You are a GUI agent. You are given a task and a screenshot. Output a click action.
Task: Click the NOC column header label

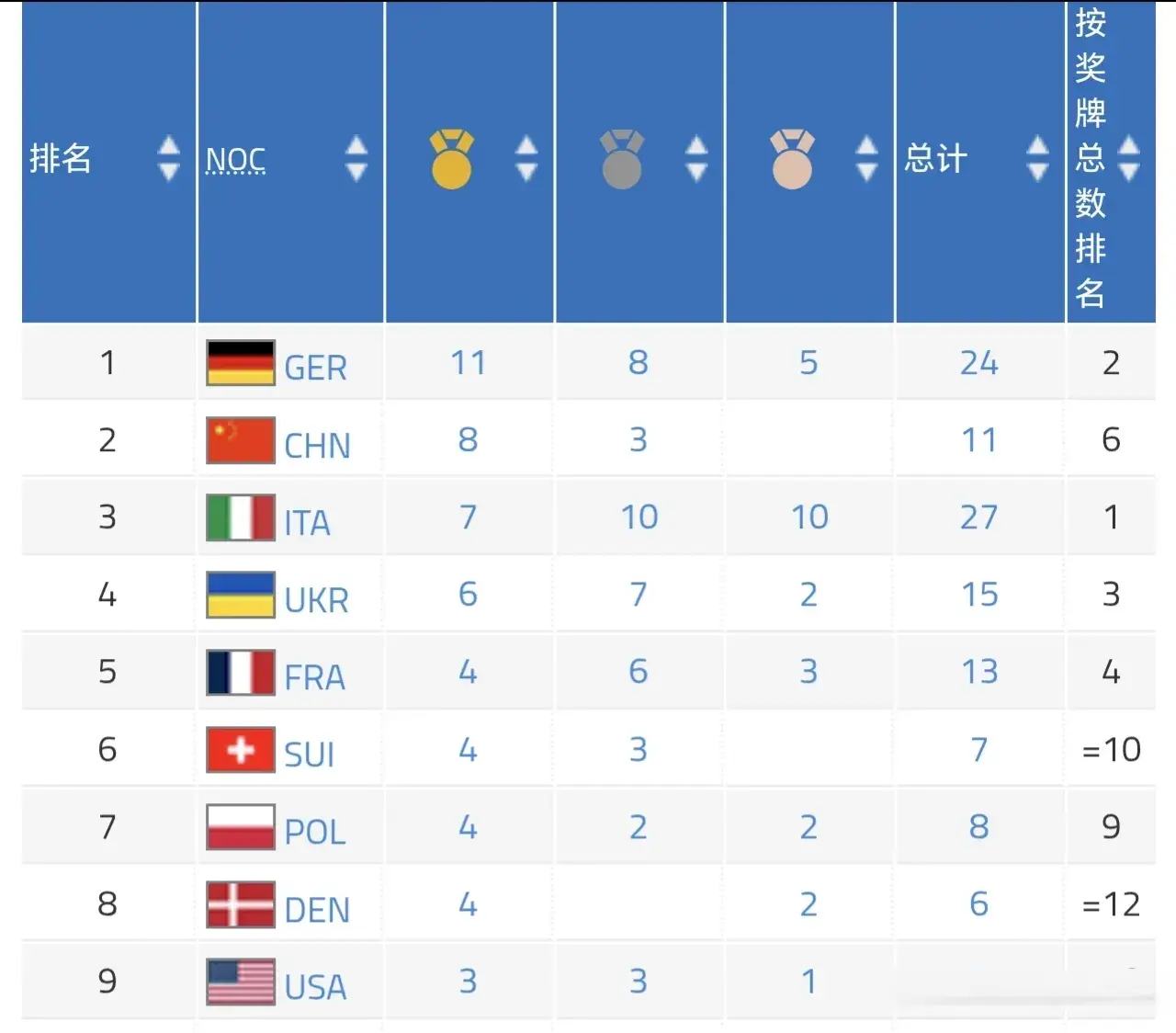235,160
